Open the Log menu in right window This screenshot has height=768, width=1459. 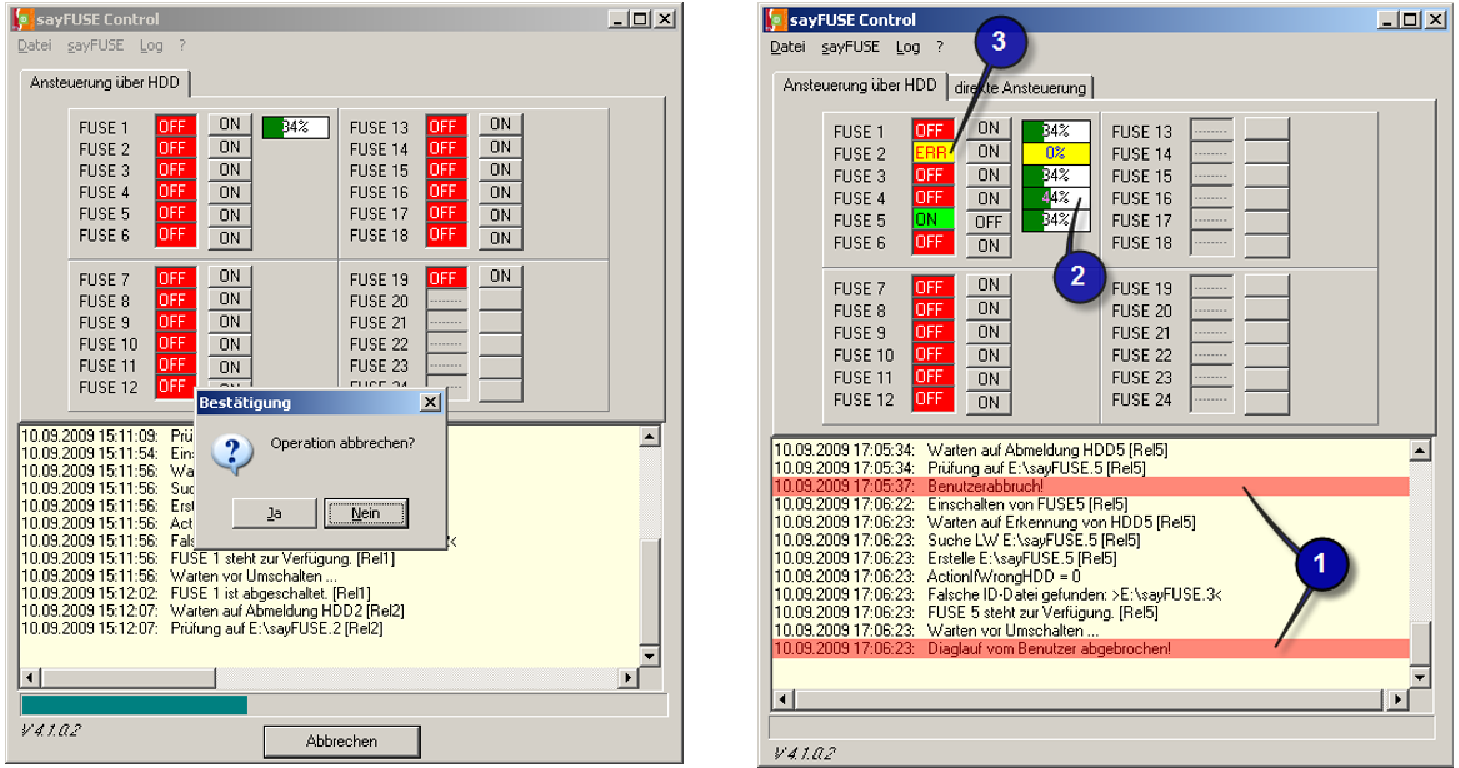point(907,47)
